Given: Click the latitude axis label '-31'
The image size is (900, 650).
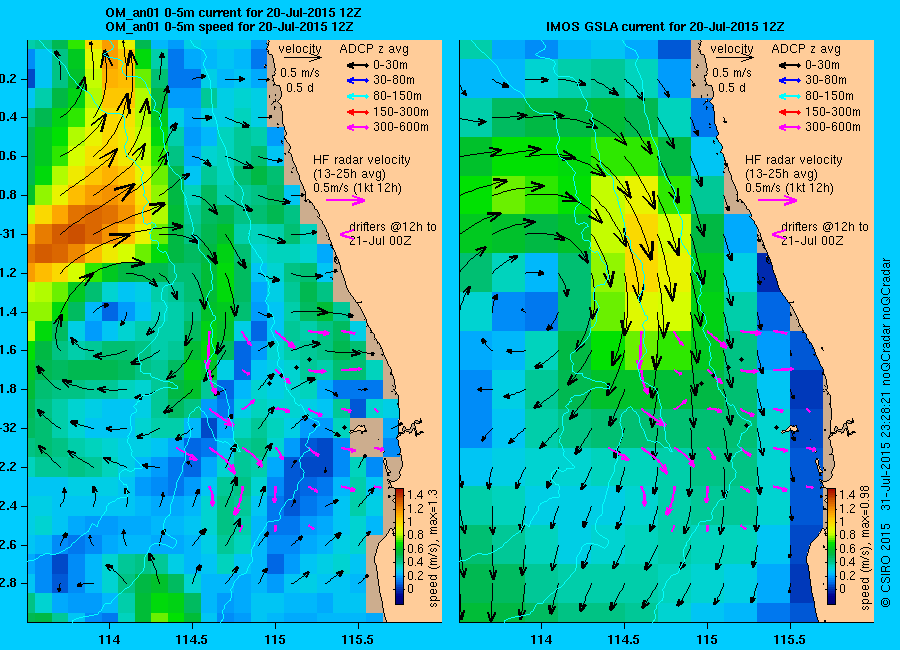Looking at the screenshot, I should tap(9, 234).
